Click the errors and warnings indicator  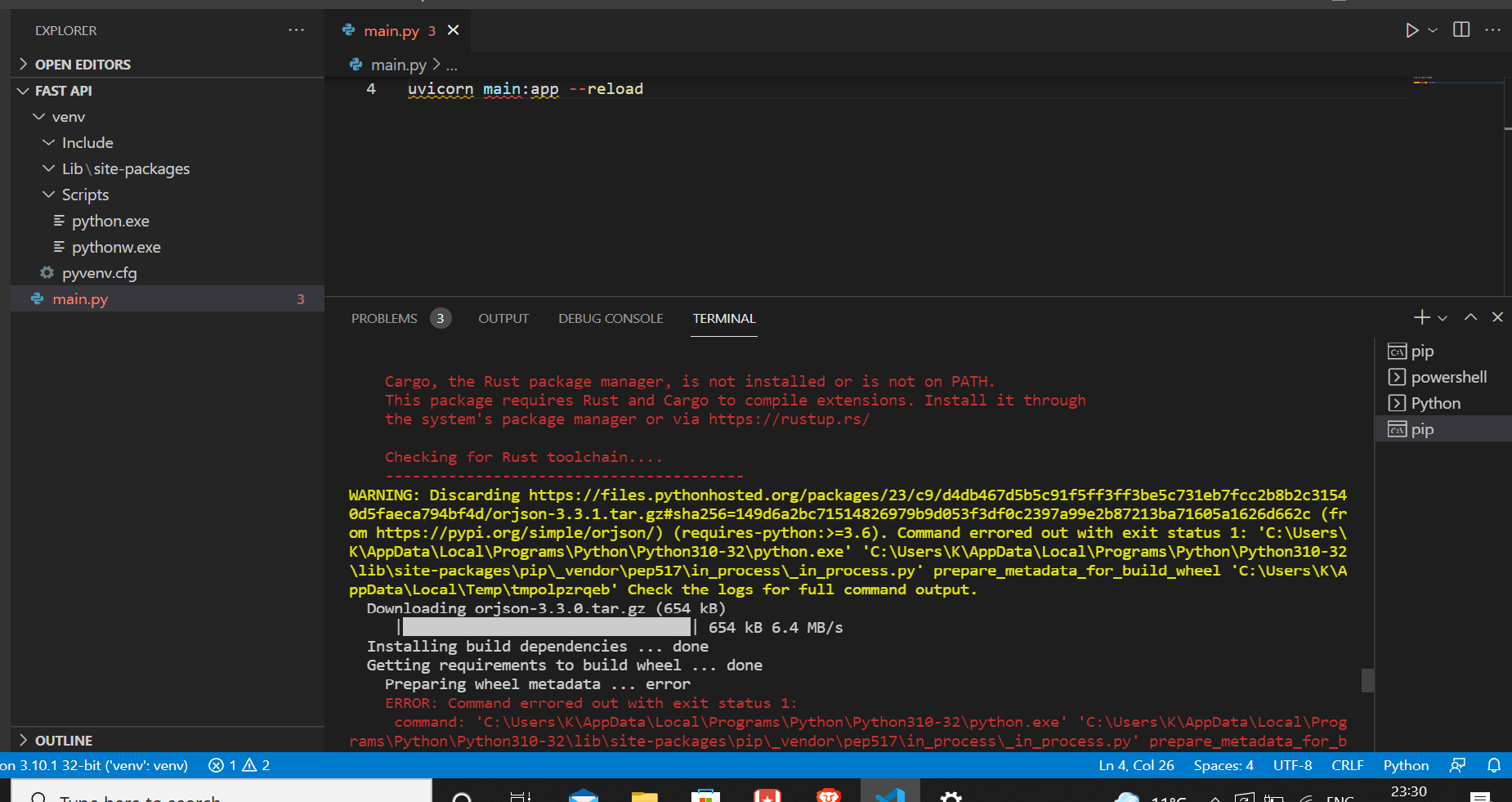(239, 765)
